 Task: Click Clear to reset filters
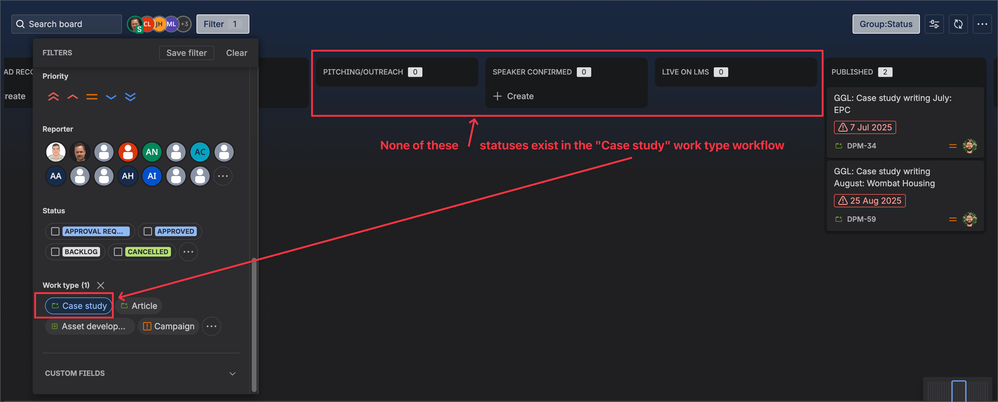click(237, 53)
